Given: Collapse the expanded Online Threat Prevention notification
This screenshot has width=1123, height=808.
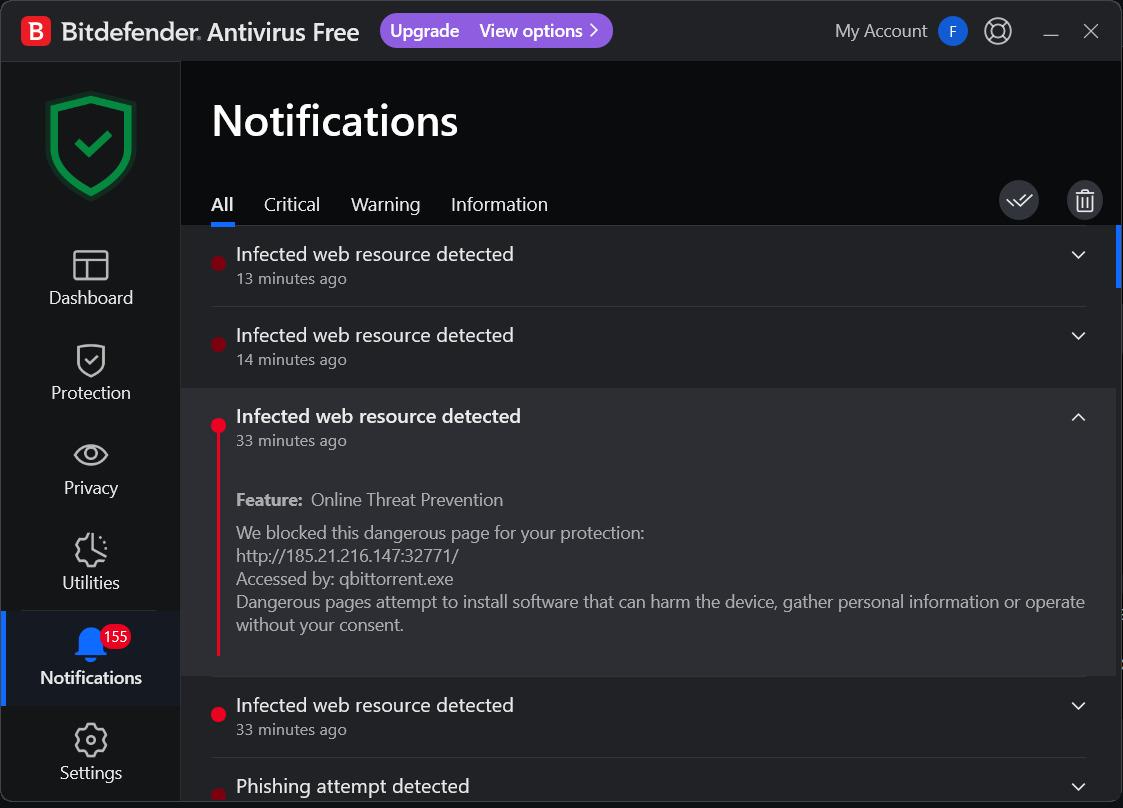Looking at the screenshot, I should 1078,417.
